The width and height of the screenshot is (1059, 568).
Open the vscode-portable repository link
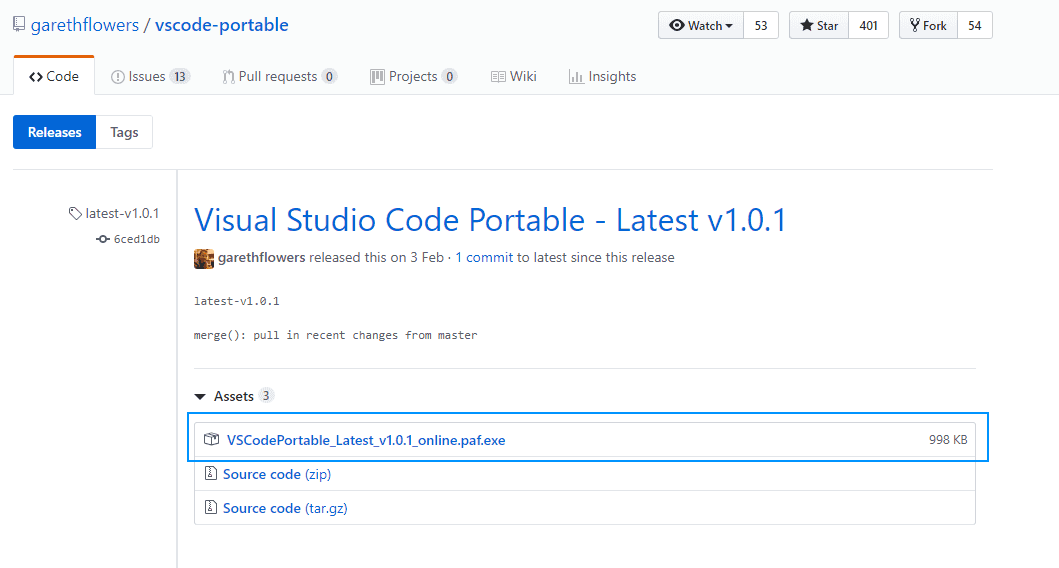click(222, 25)
